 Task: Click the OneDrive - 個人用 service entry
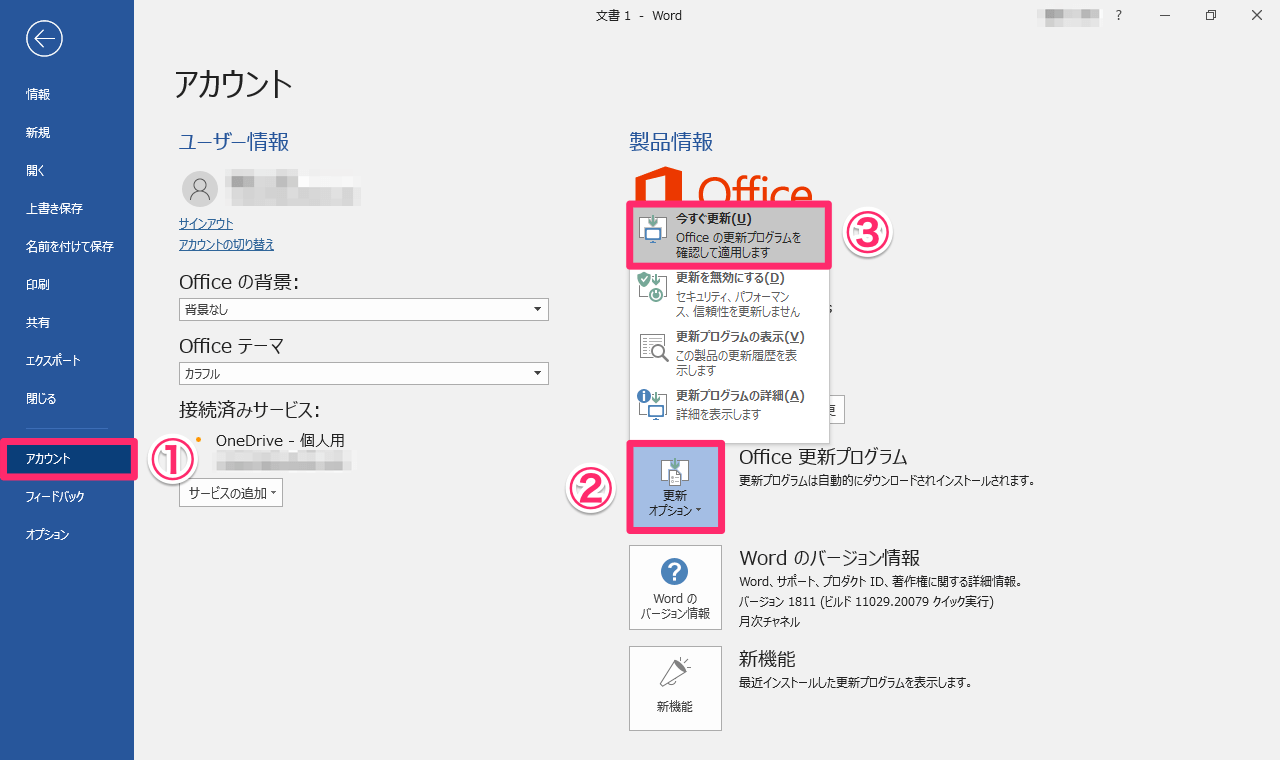click(280, 441)
